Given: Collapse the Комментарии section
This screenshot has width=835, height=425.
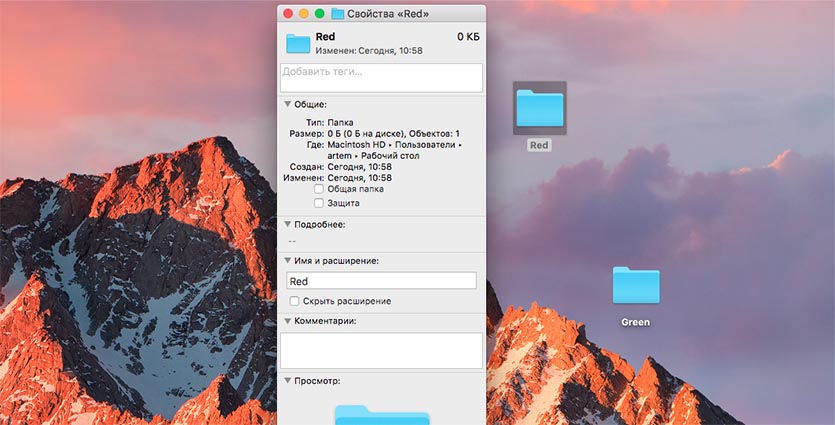Looking at the screenshot, I should (288, 321).
